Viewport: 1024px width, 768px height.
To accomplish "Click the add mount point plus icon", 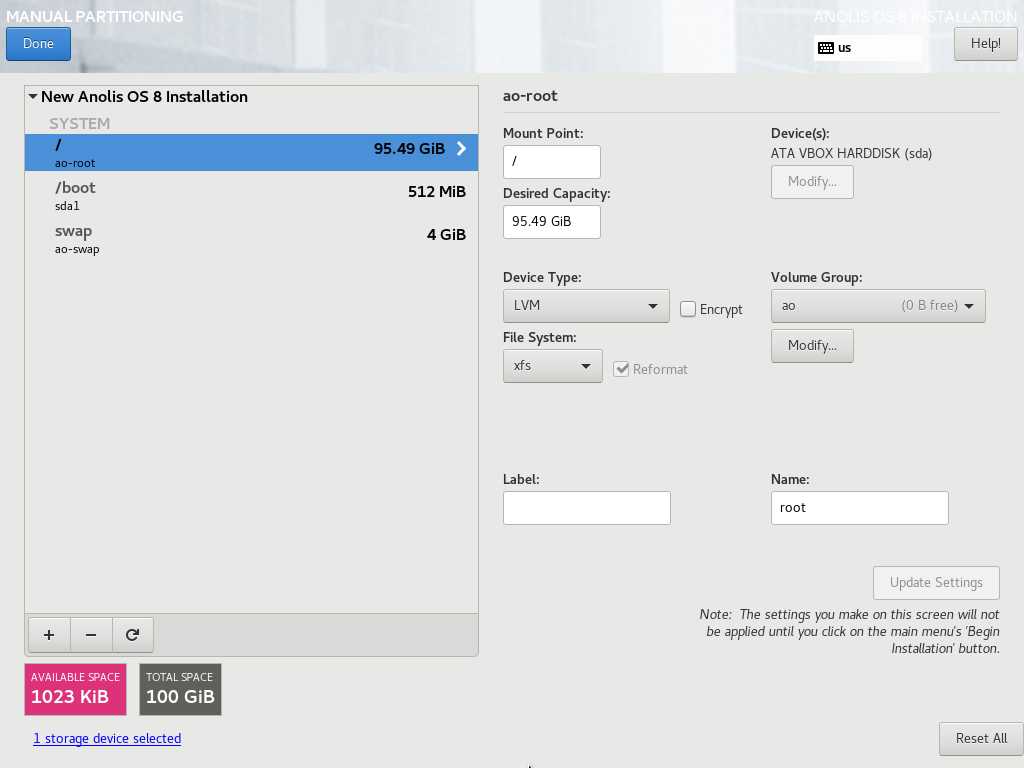I will click(49, 635).
